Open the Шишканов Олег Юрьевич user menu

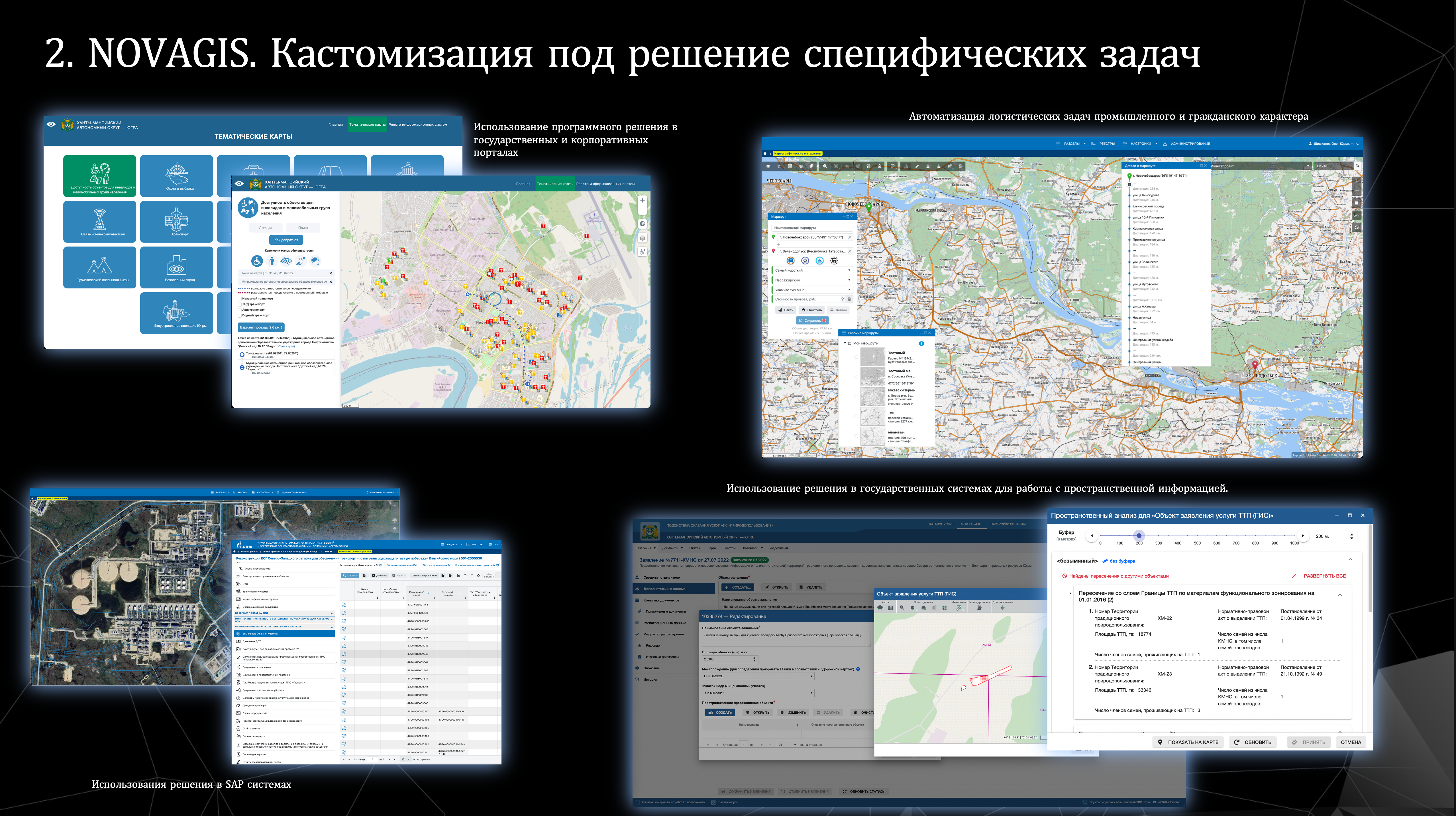1335,144
